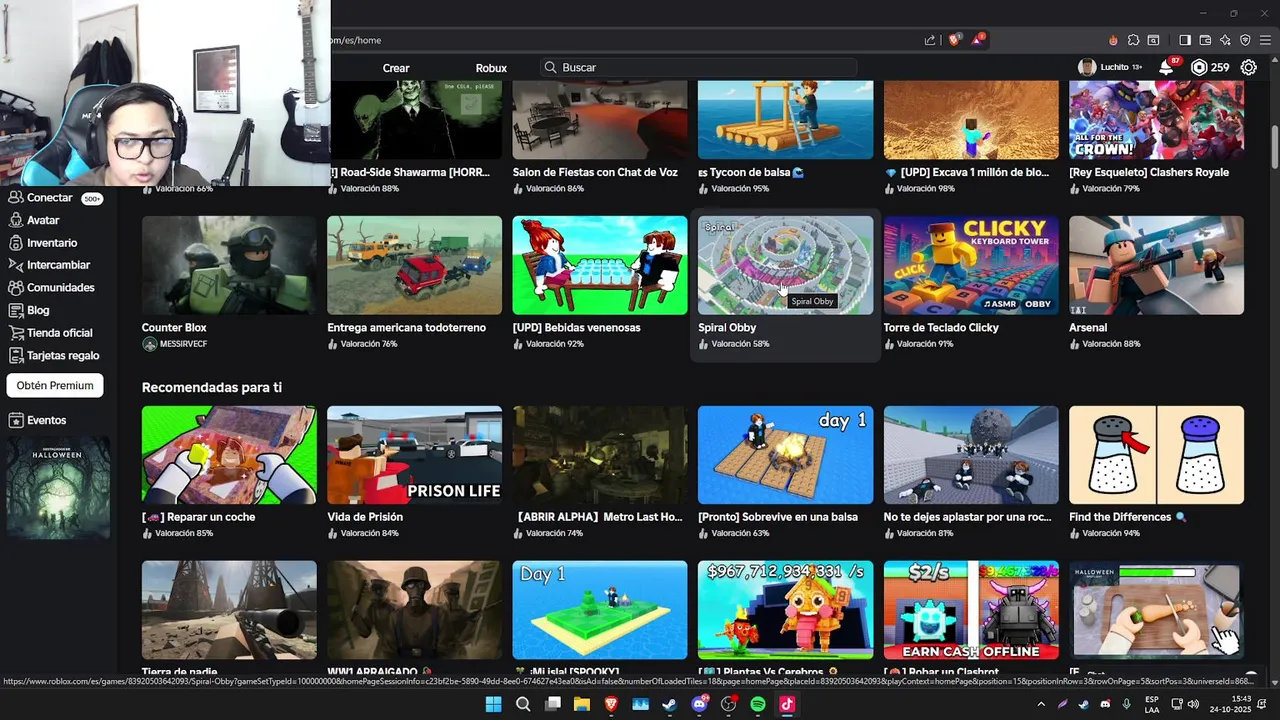The width and height of the screenshot is (1280, 720).
Task: Open the Metro Last Hope thumbnail
Action: click(600, 455)
